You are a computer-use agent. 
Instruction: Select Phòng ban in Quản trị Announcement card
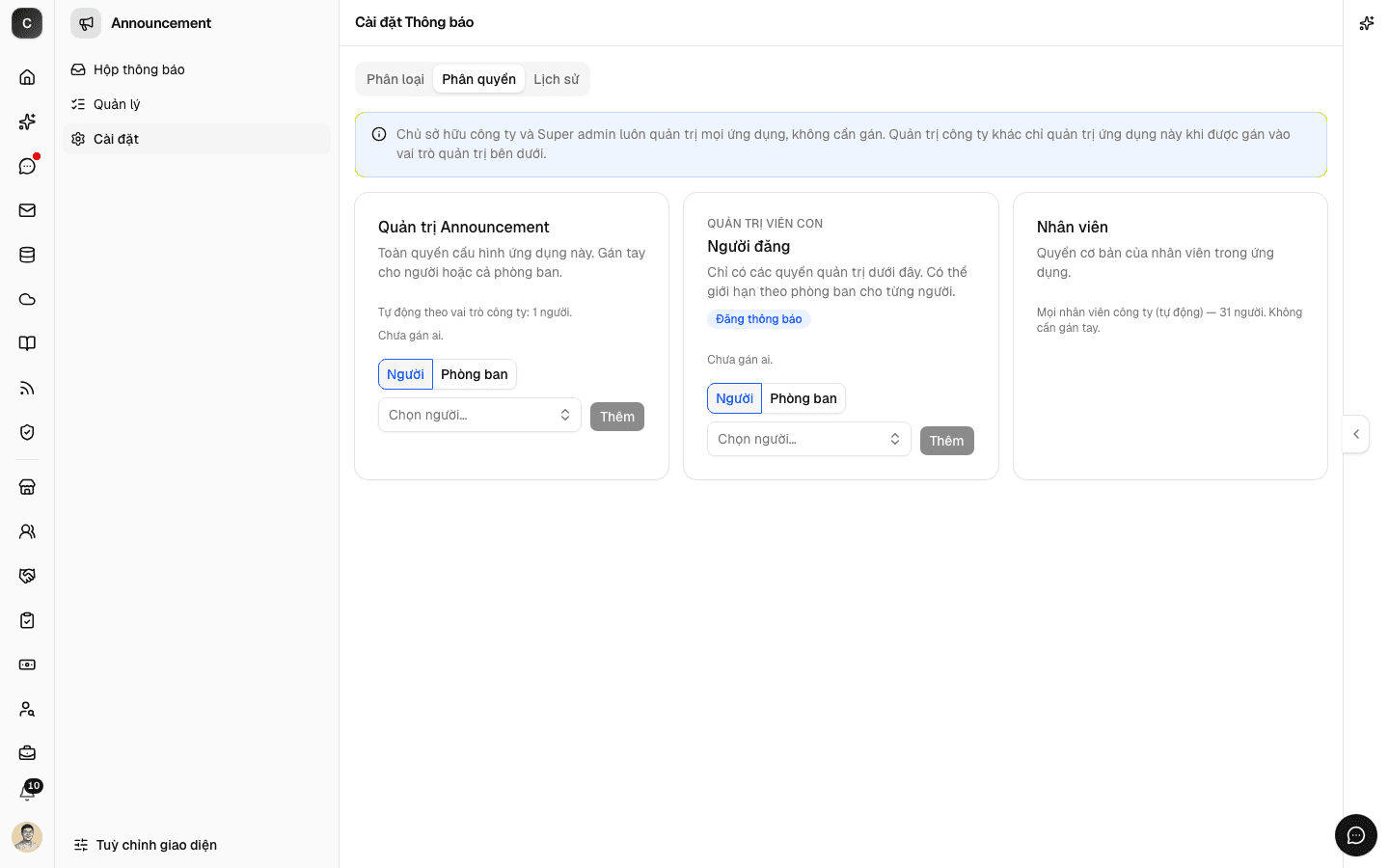click(x=475, y=374)
